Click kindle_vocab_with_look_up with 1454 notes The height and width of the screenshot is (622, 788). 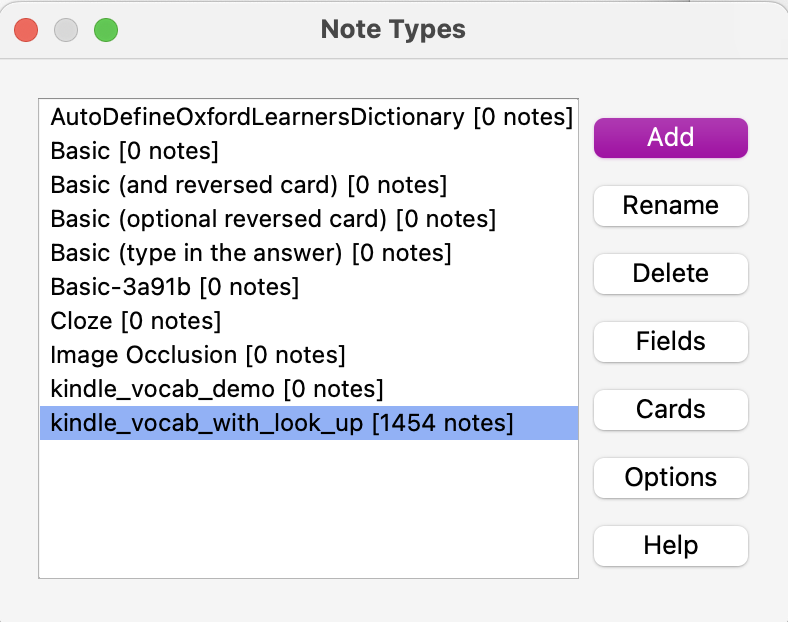(281, 423)
